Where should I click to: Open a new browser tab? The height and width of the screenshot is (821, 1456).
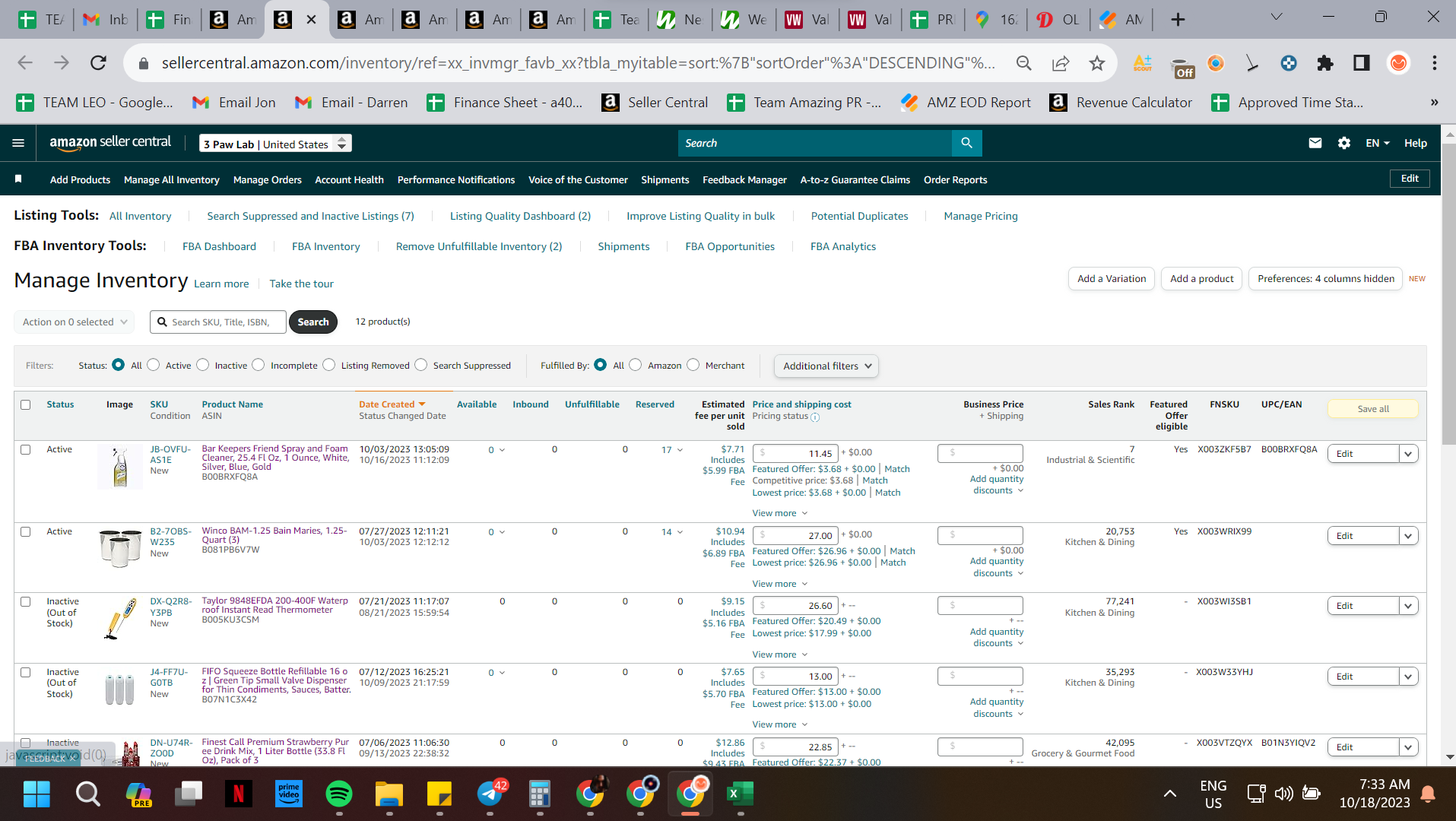pyautogui.click(x=1178, y=20)
